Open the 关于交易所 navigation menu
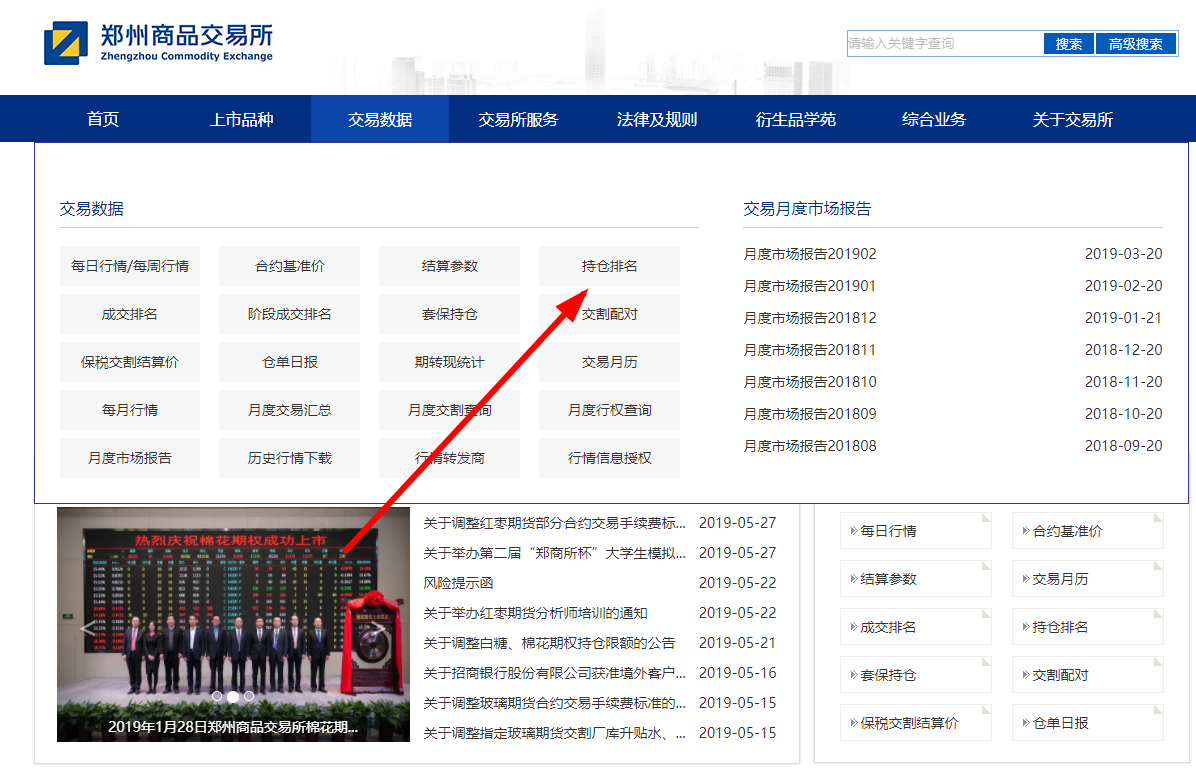The height and width of the screenshot is (768, 1196). click(1072, 119)
